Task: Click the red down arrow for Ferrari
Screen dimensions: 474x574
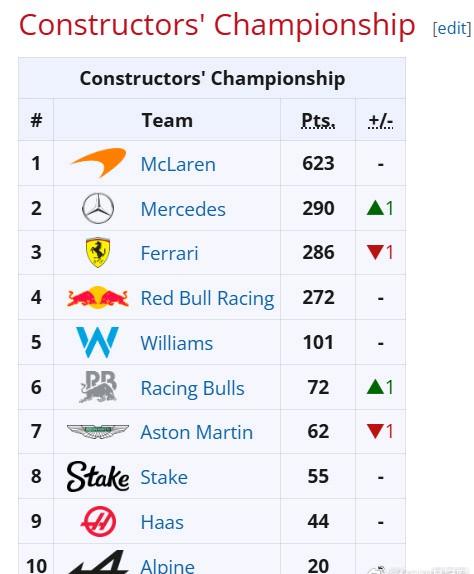Action: point(375,253)
